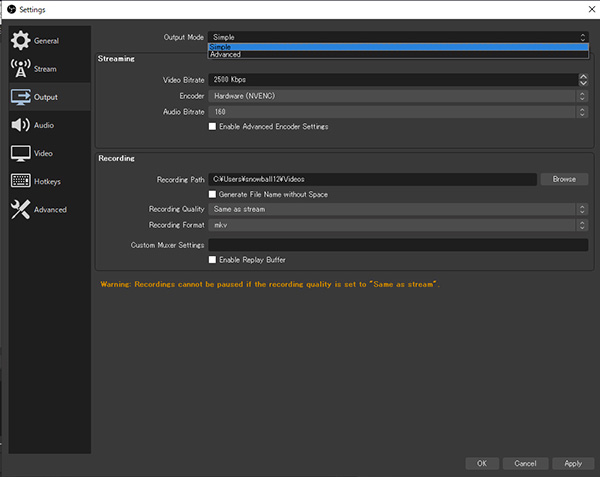Select the Stream antenna icon

(x=20, y=68)
